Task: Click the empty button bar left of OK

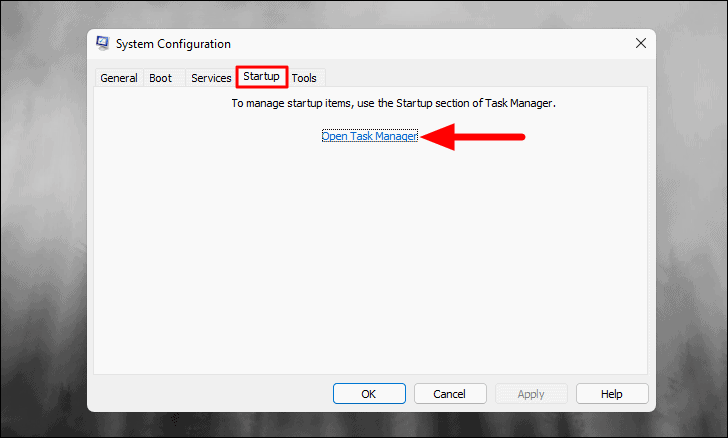Action: click(211, 394)
